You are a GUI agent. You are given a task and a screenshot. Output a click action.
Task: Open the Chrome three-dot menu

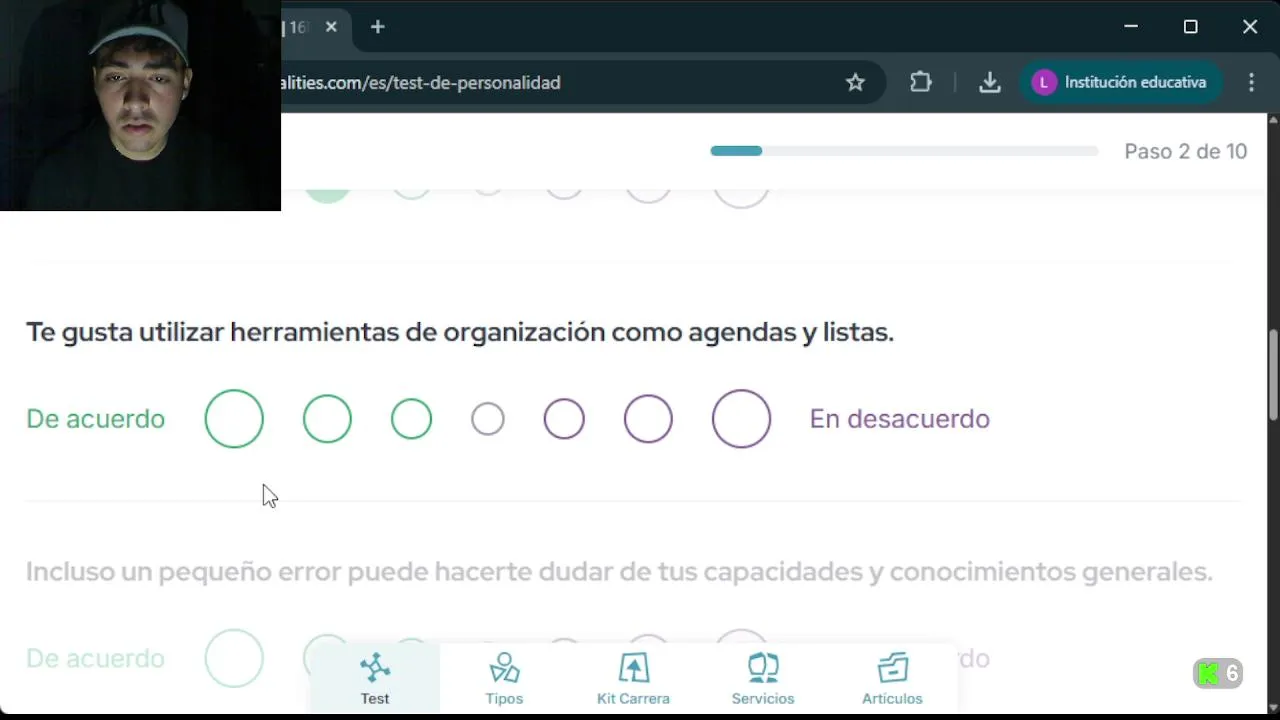(x=1252, y=83)
